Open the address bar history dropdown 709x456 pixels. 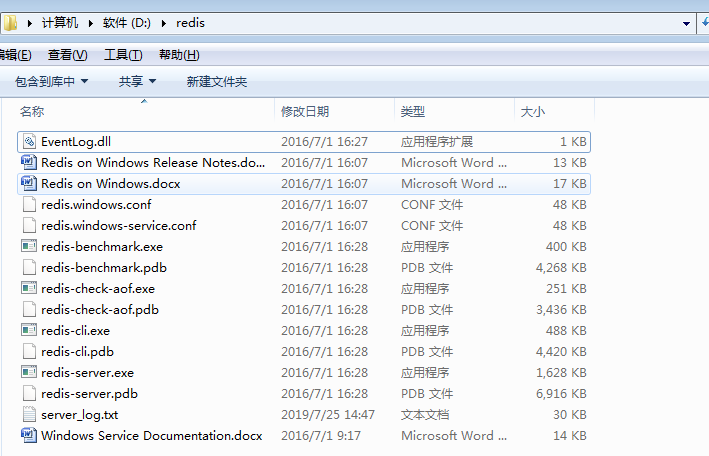(x=686, y=23)
